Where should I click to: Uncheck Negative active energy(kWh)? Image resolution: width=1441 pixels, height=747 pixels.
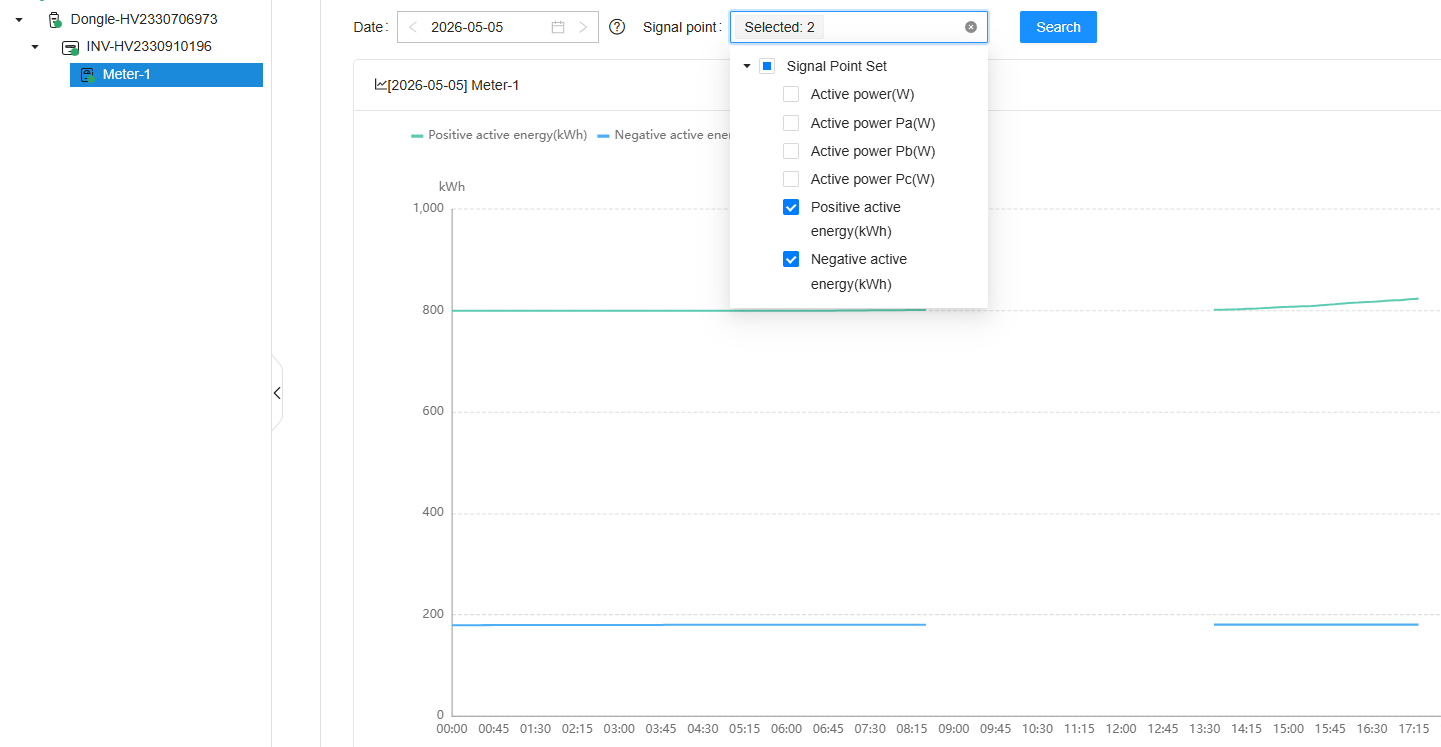791,259
